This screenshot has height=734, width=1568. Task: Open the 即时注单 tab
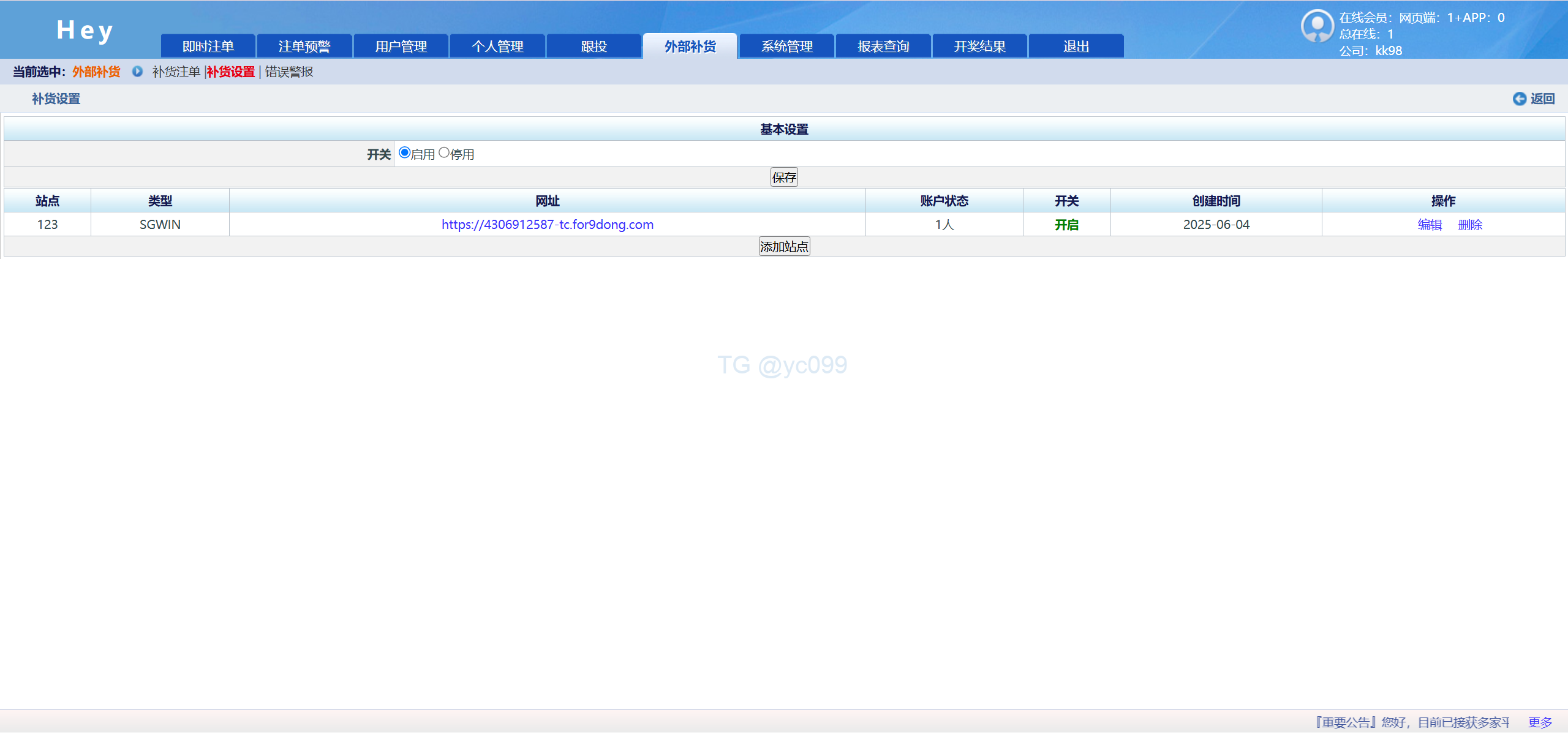coord(208,47)
